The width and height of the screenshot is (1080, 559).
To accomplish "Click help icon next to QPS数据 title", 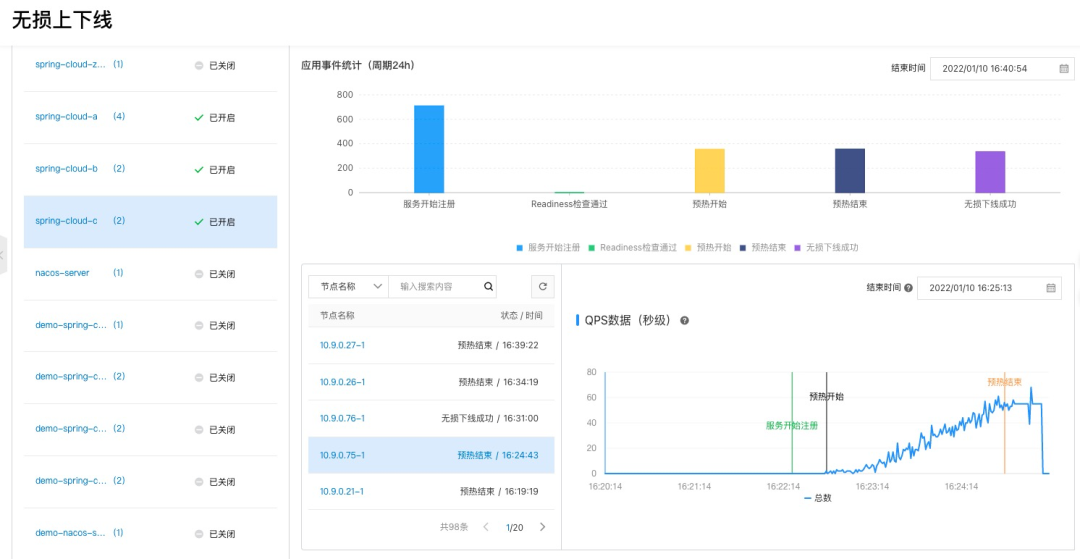I will [x=685, y=321].
